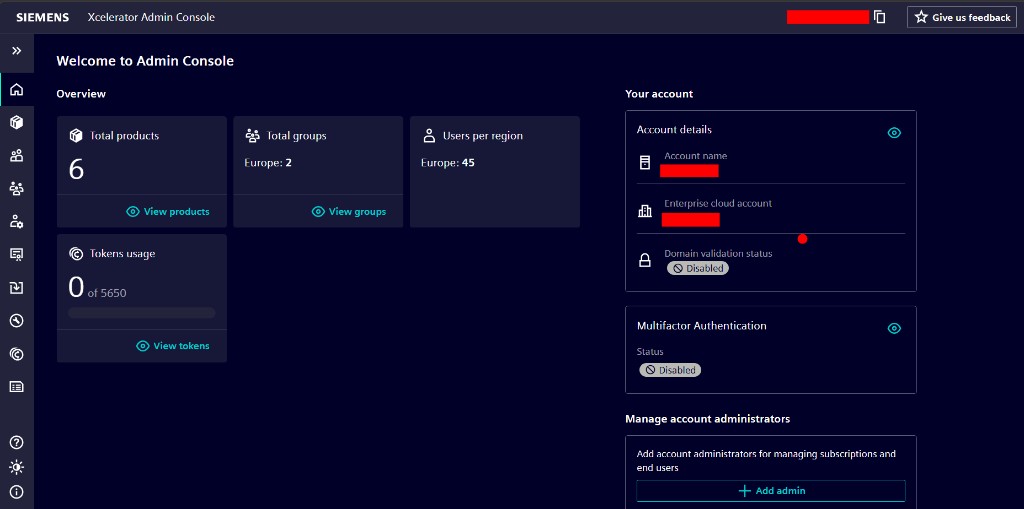Open the View groups link
The image size is (1024, 509).
click(349, 212)
